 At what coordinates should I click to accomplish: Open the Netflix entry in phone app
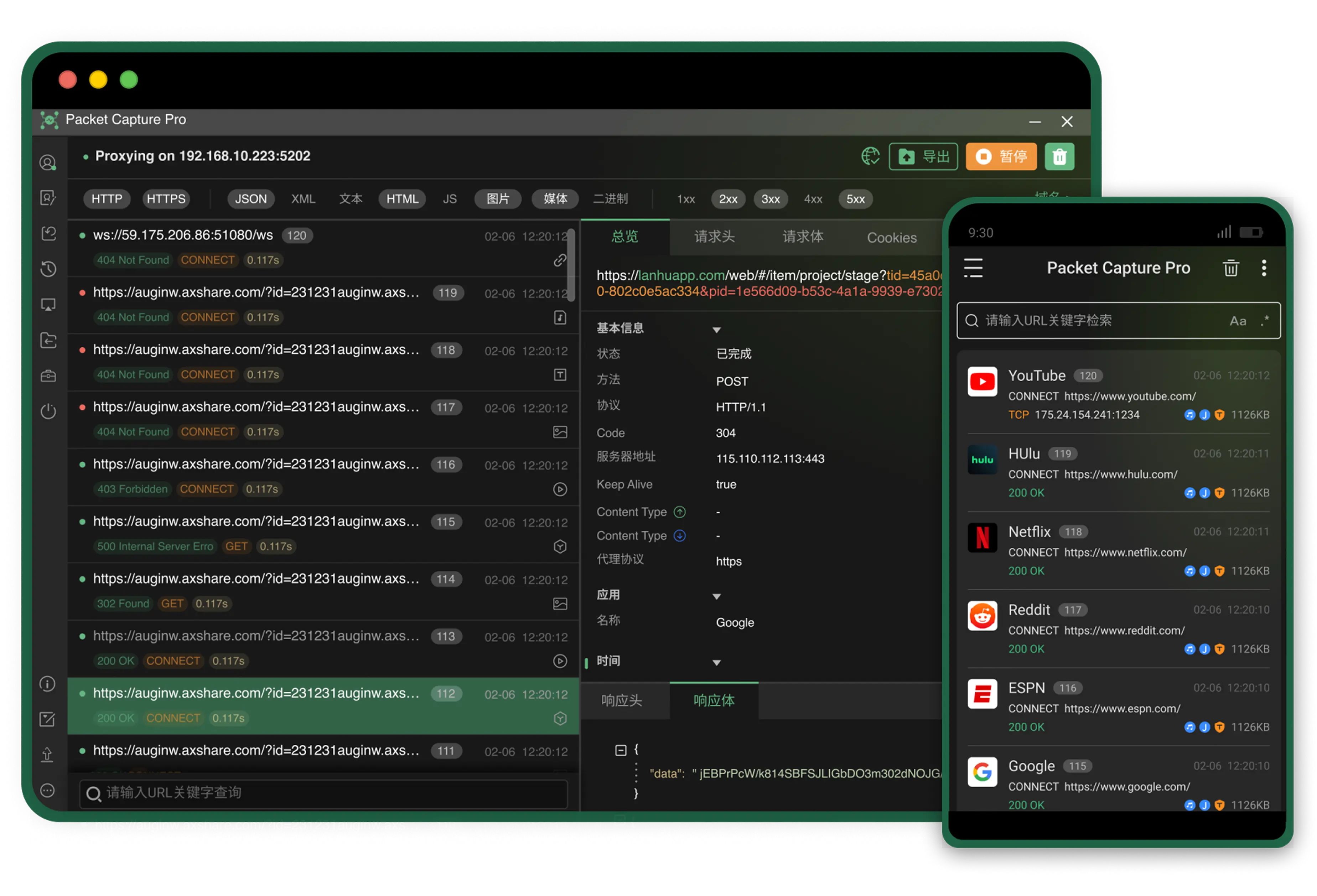(1118, 551)
